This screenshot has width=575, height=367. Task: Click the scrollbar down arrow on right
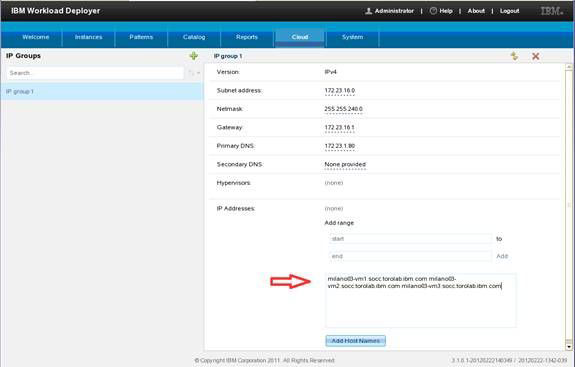coord(569,346)
